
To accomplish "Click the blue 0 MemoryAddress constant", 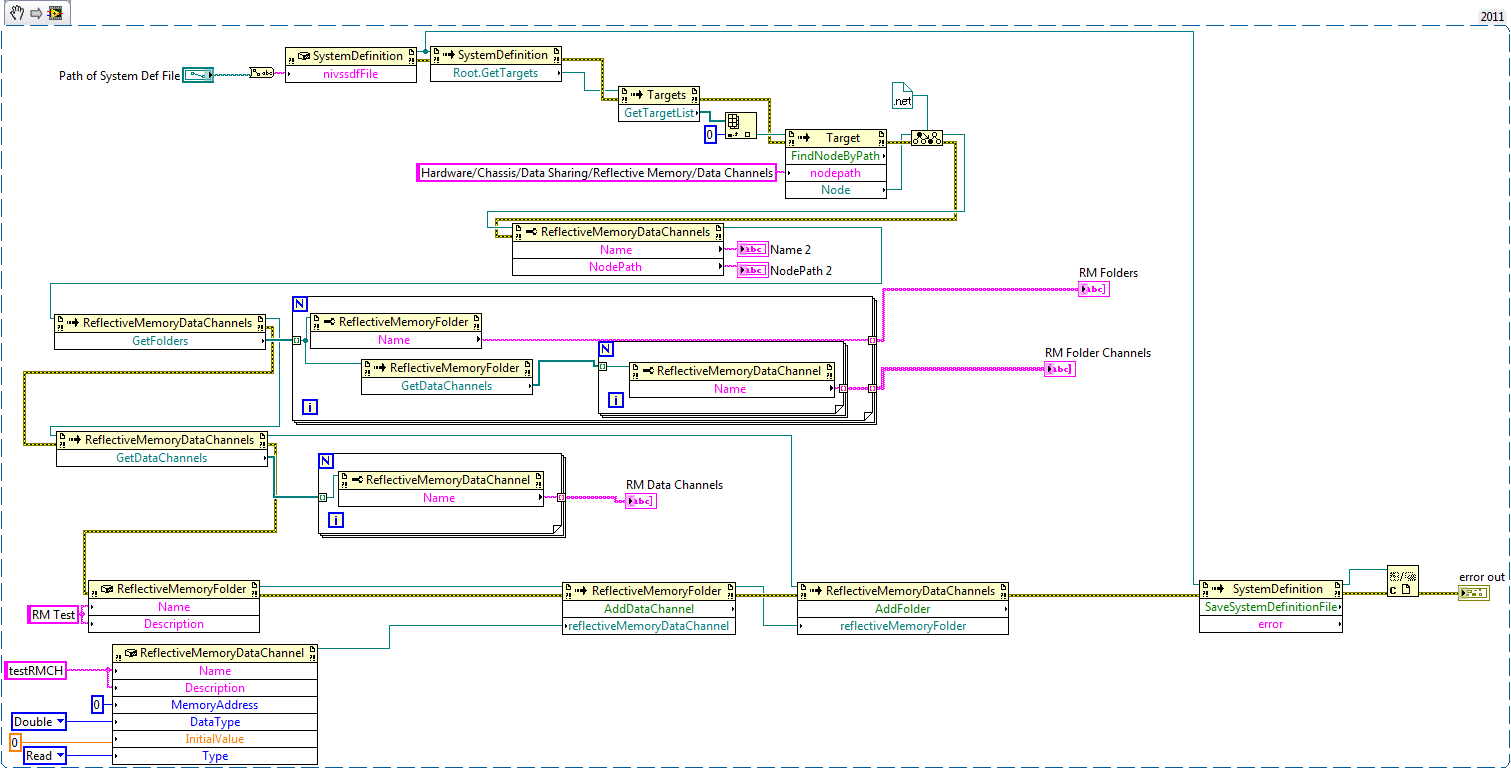I will [x=97, y=705].
